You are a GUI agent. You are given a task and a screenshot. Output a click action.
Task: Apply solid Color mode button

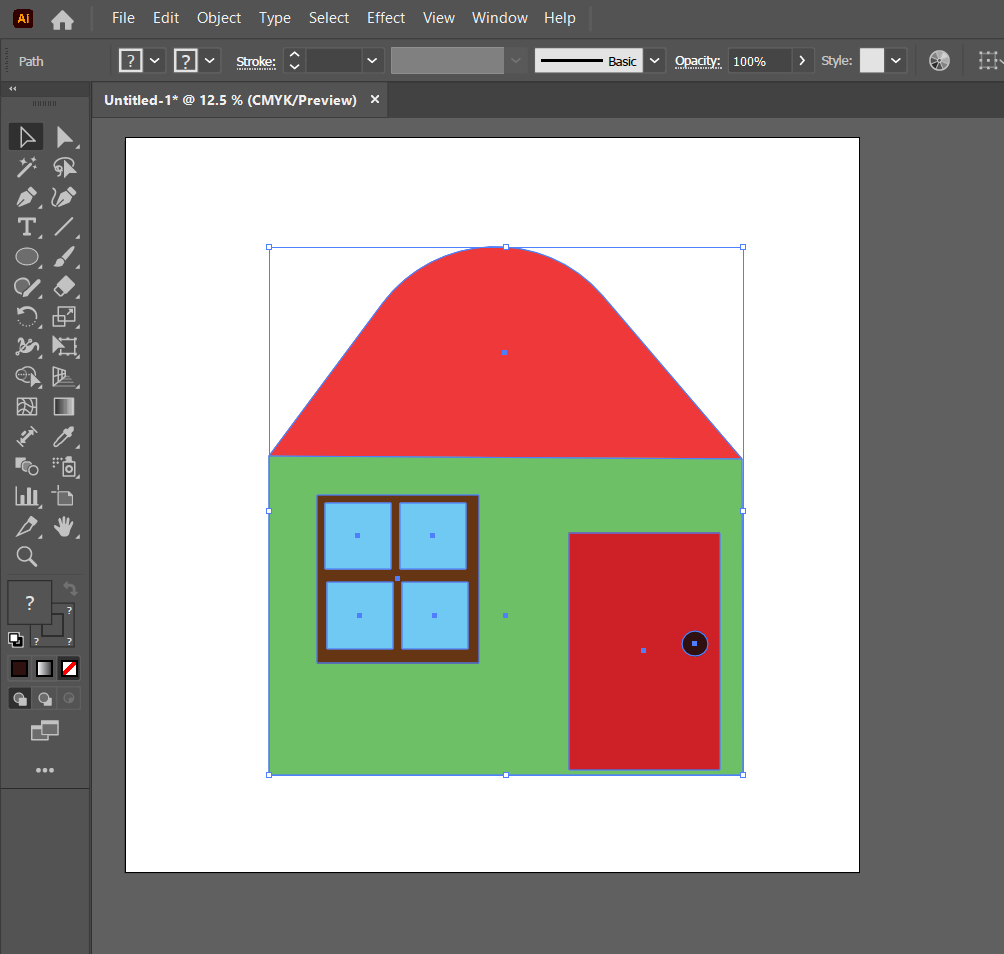(x=19, y=668)
